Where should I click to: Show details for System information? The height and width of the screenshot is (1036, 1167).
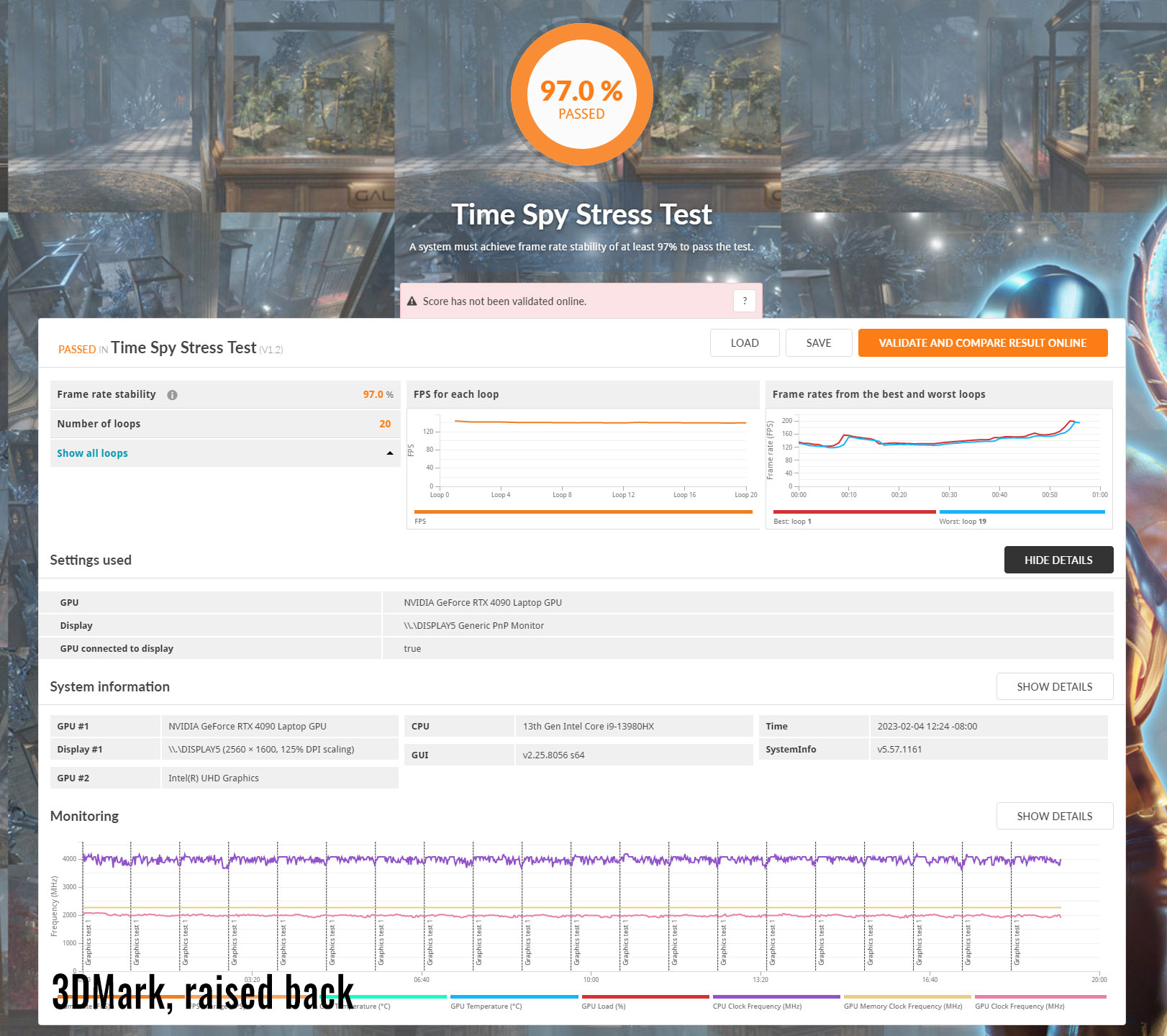click(1055, 686)
